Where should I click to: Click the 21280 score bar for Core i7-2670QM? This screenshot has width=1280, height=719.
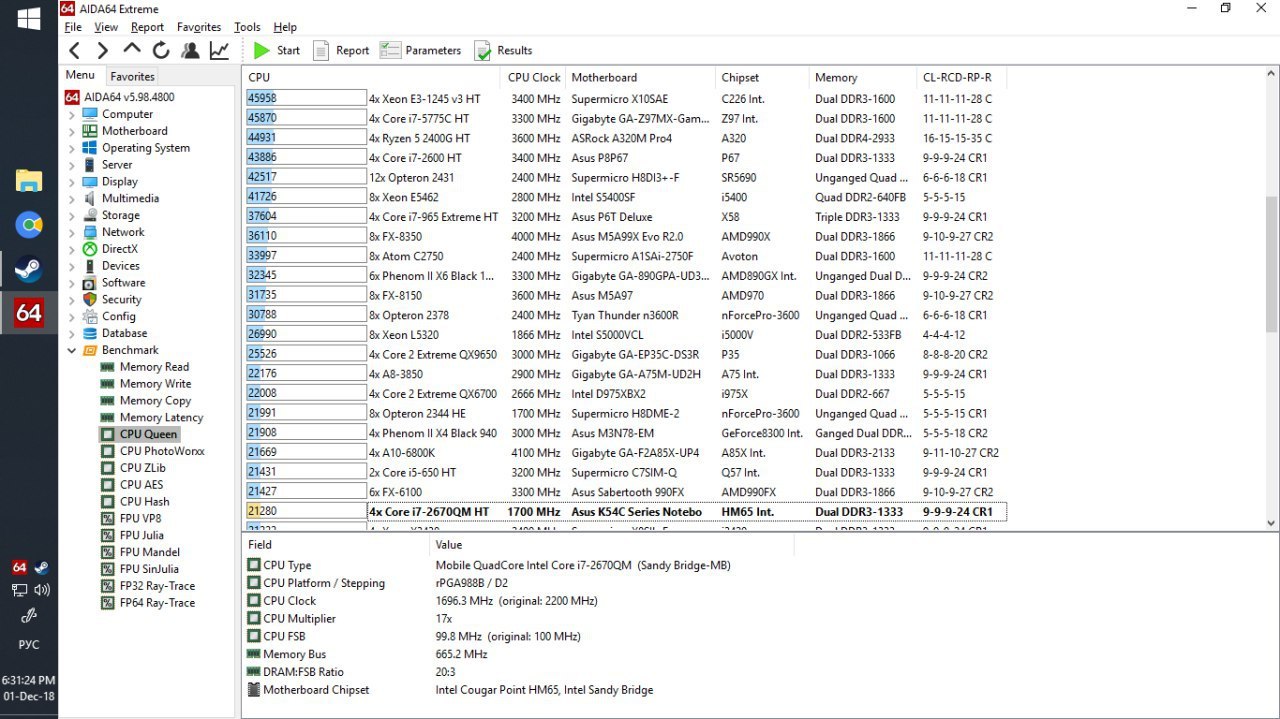coord(306,512)
